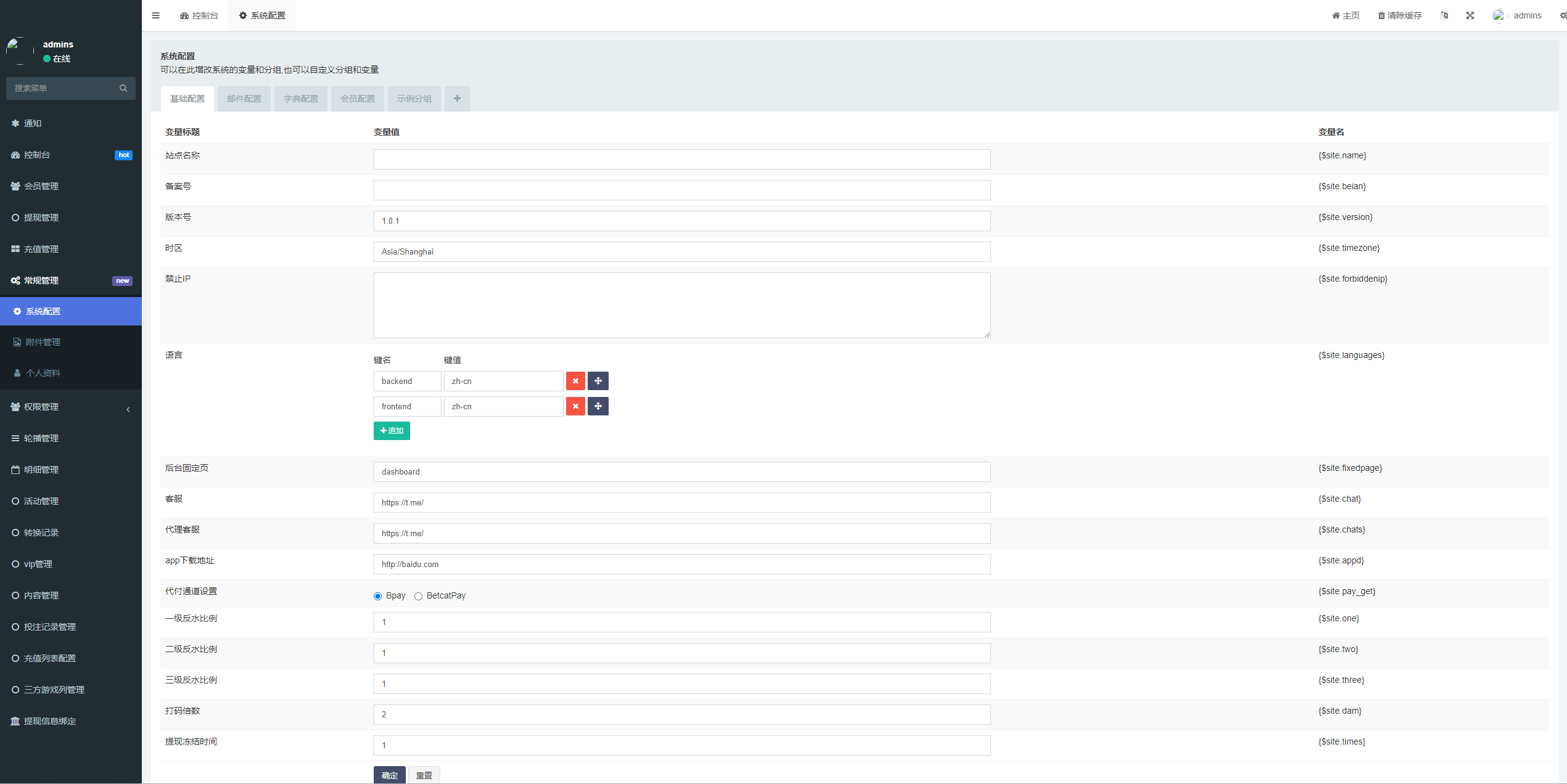Screen dimensions: 1567x784
Task: Select the Bpay radio option
Action: (378, 596)
